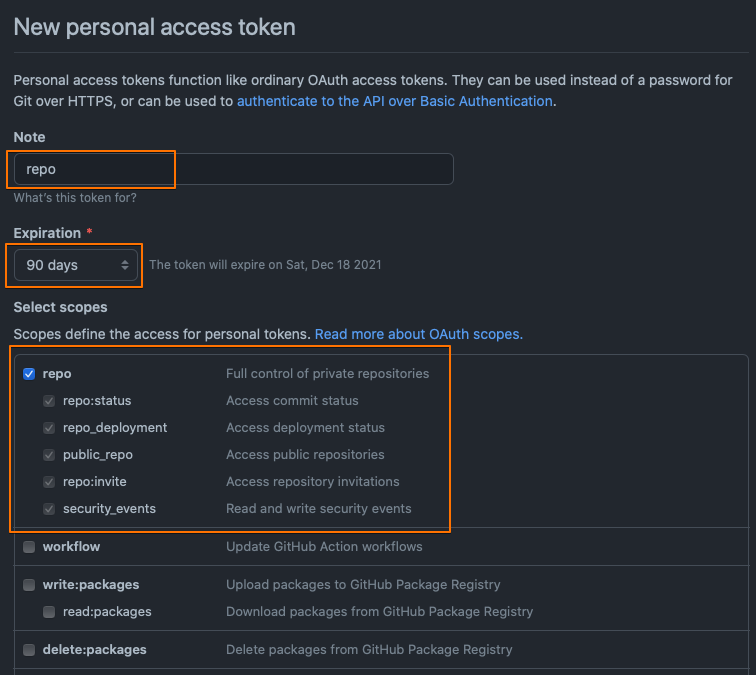This screenshot has width=756, height=675.
Task: Toggle the public_repo checkbox
Action: tap(49, 455)
